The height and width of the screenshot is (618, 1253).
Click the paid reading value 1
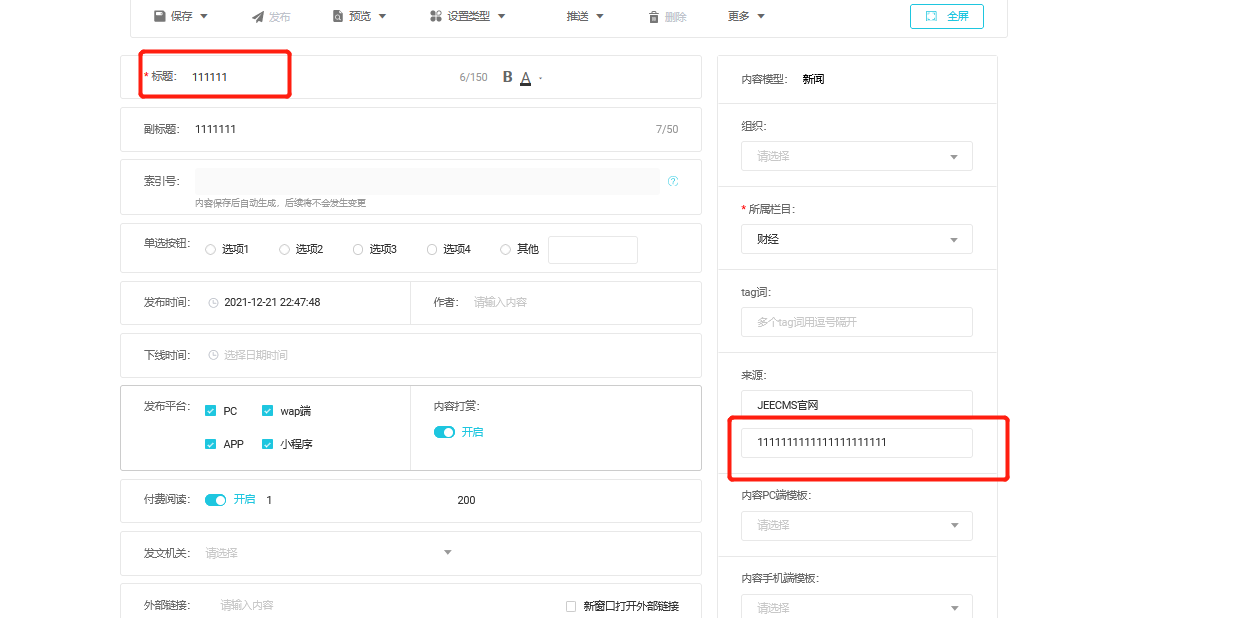click(x=269, y=500)
